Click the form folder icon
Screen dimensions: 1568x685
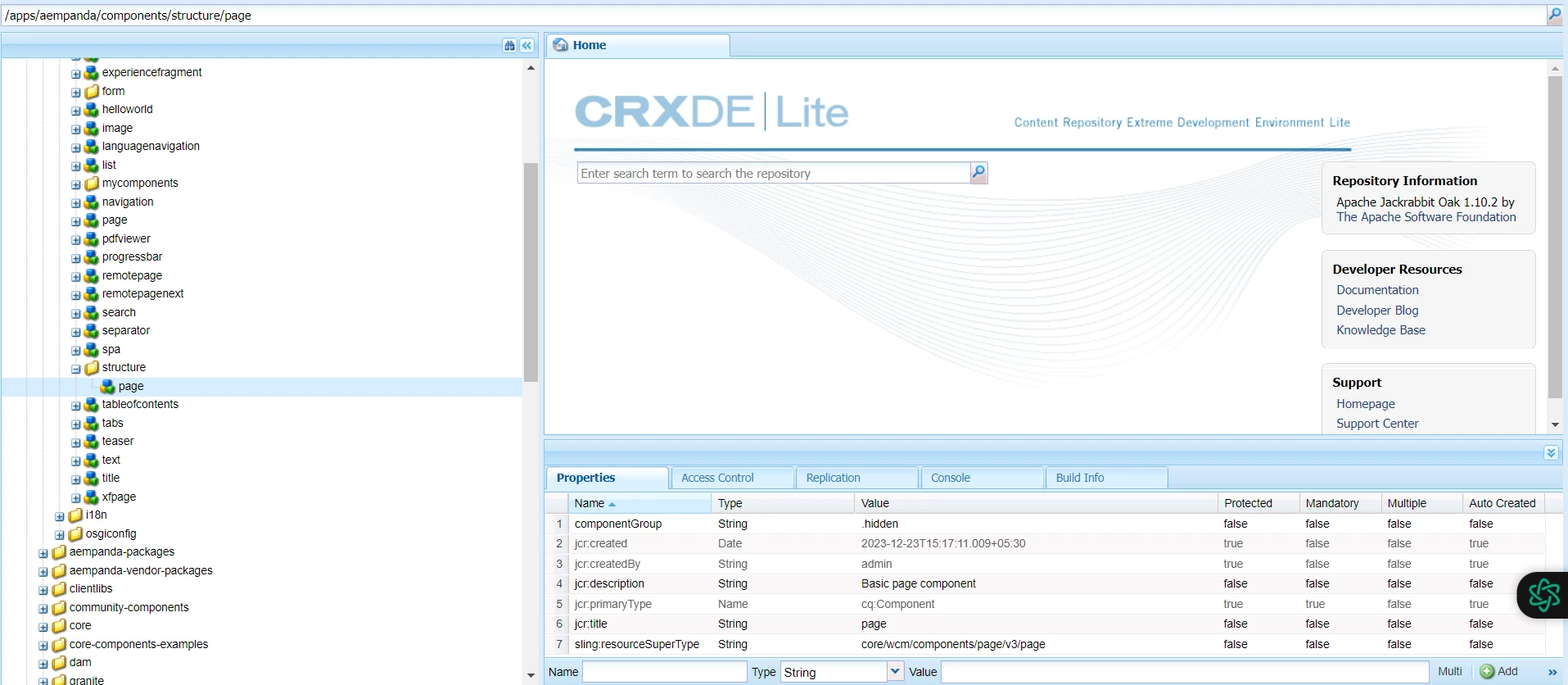tap(92, 92)
